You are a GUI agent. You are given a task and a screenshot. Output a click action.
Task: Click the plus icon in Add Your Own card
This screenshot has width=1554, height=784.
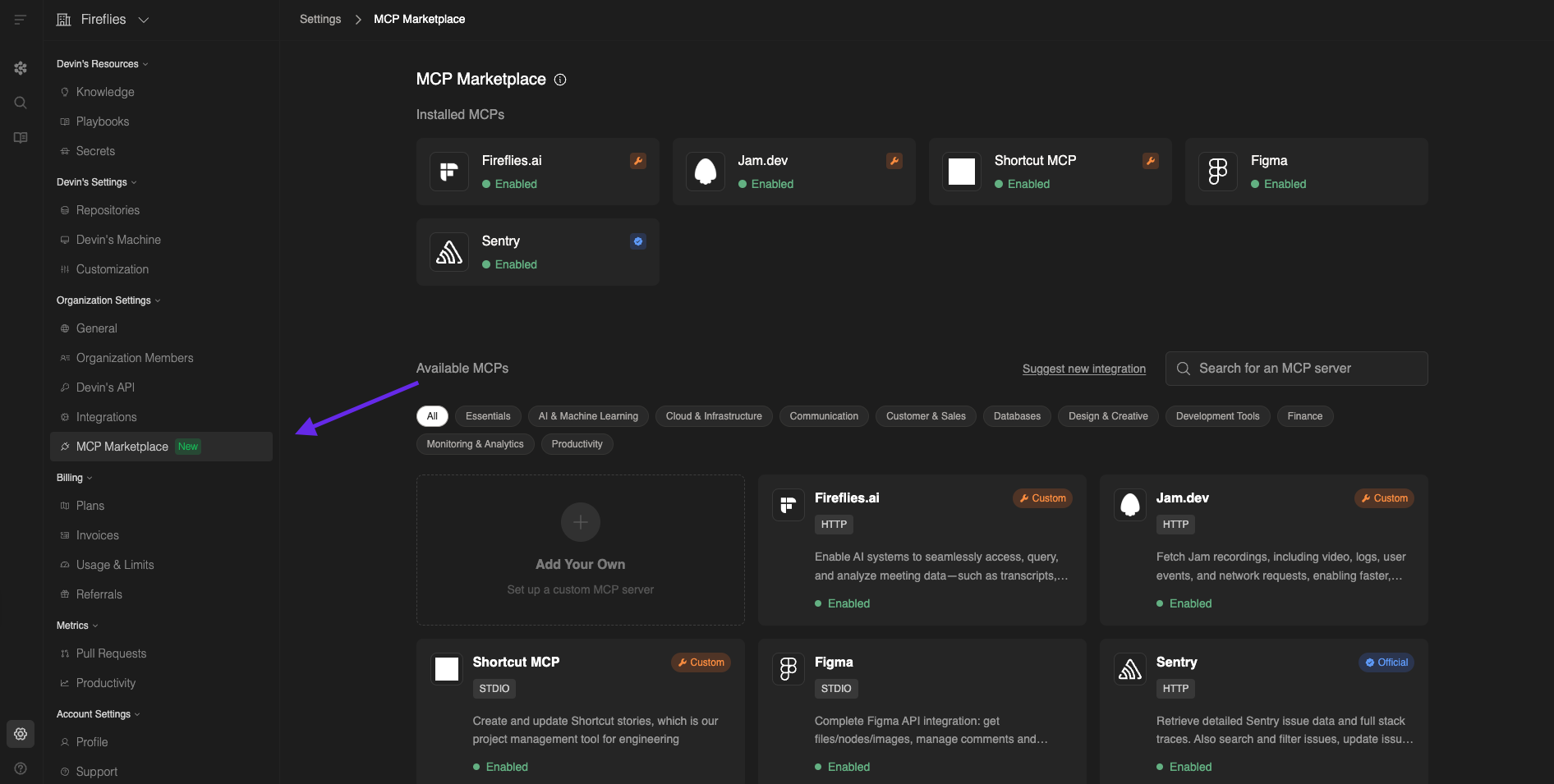click(581, 522)
